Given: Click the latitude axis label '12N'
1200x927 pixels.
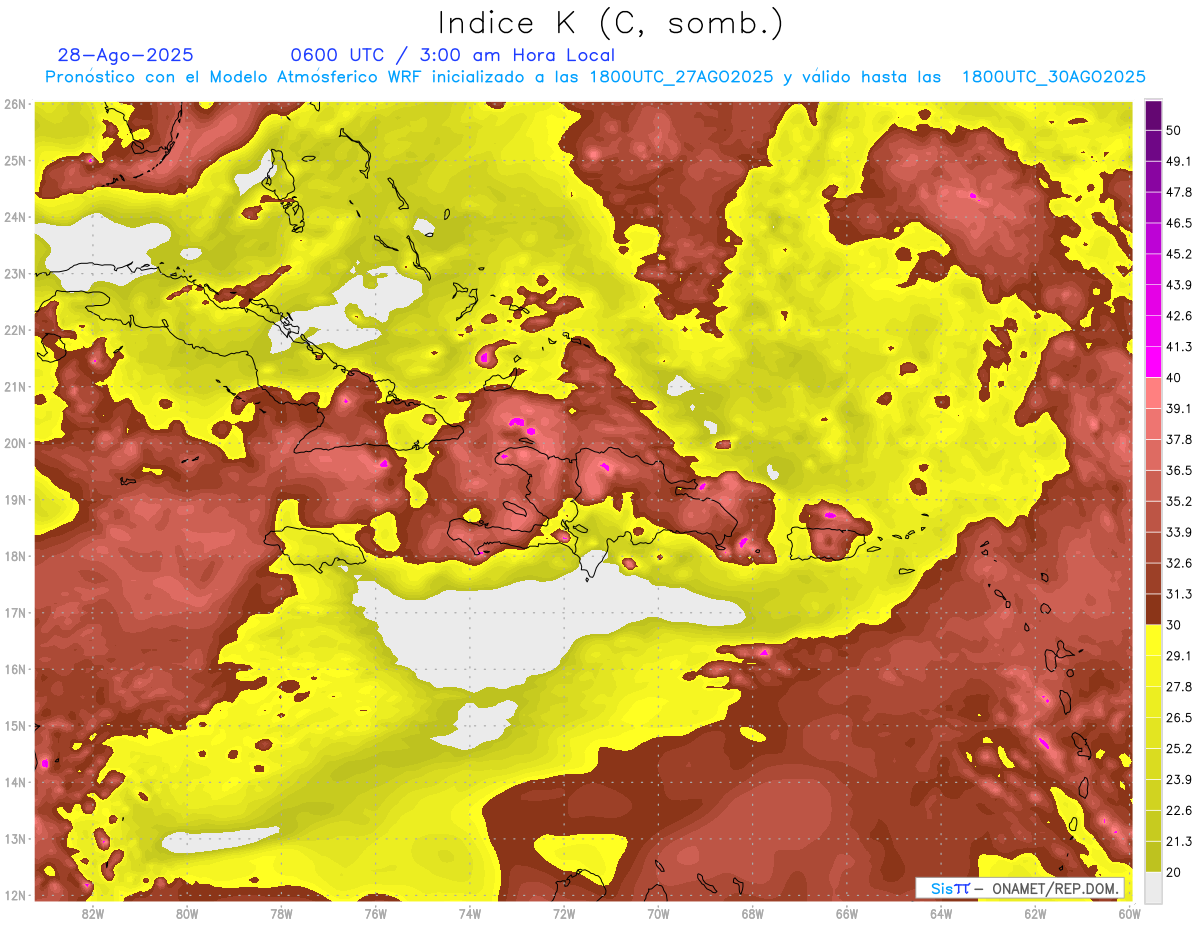Looking at the screenshot, I should click(15, 895).
